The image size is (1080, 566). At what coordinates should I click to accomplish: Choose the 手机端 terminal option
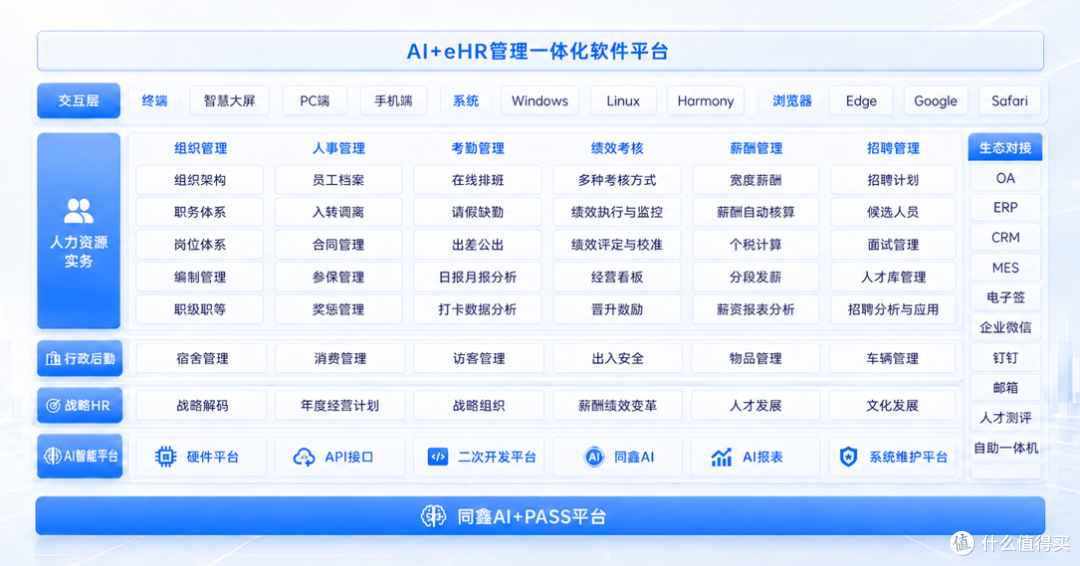coord(393,101)
